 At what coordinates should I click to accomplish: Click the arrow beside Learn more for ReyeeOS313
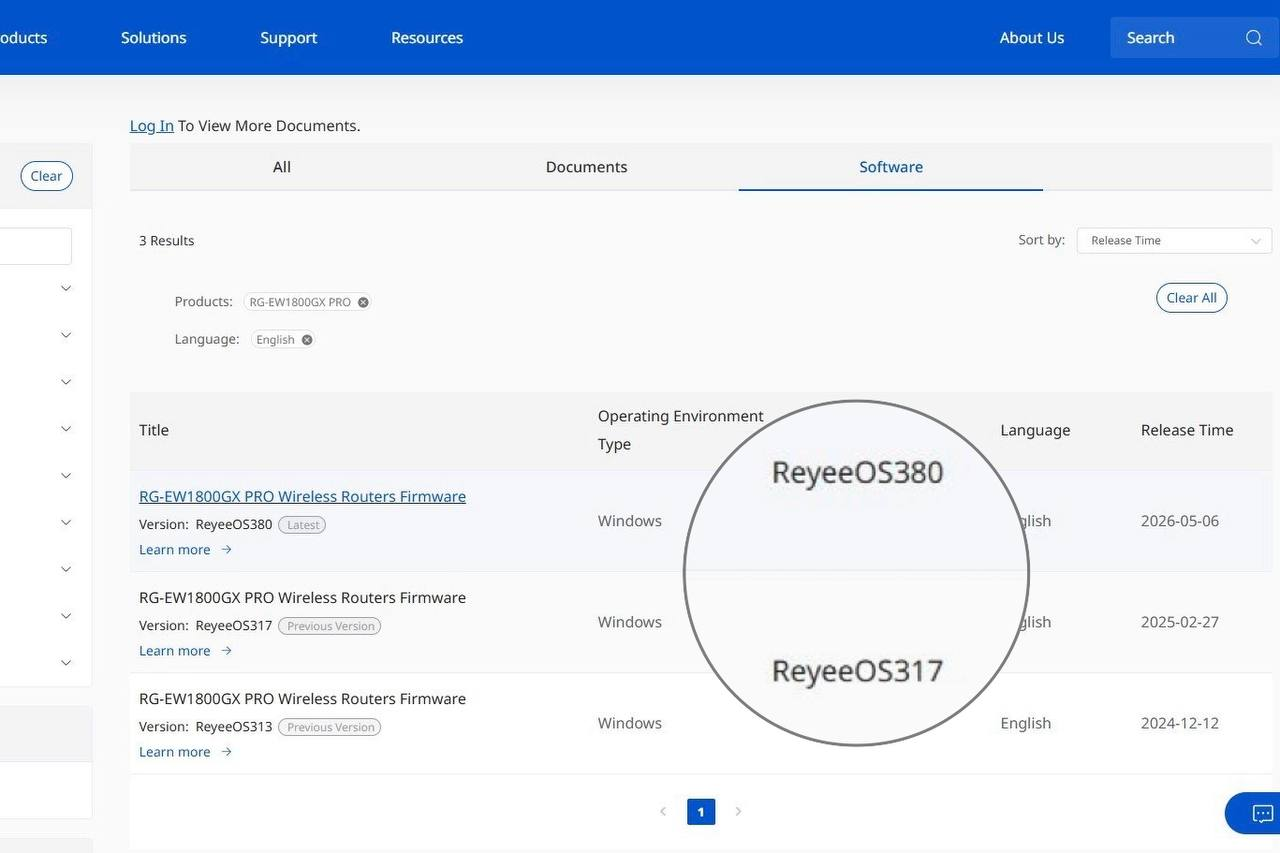[226, 752]
